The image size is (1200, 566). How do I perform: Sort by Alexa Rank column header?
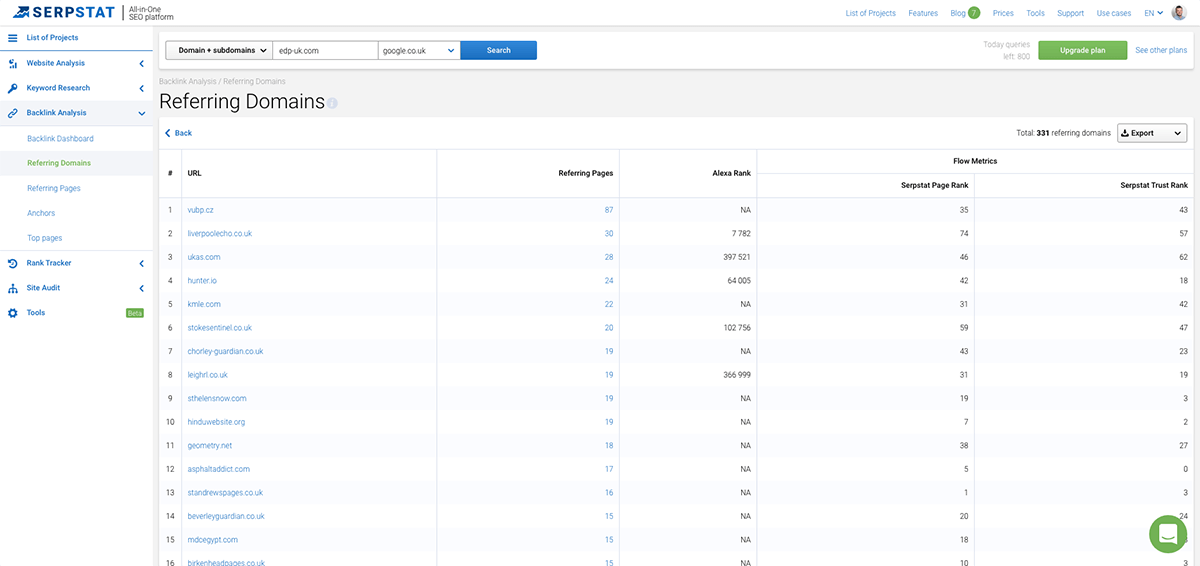coord(730,173)
